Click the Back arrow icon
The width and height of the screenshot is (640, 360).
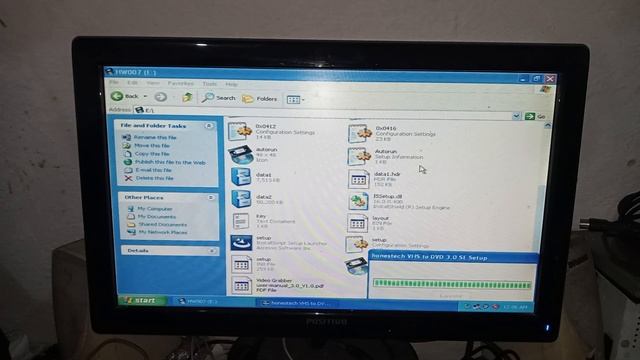[x=117, y=96]
